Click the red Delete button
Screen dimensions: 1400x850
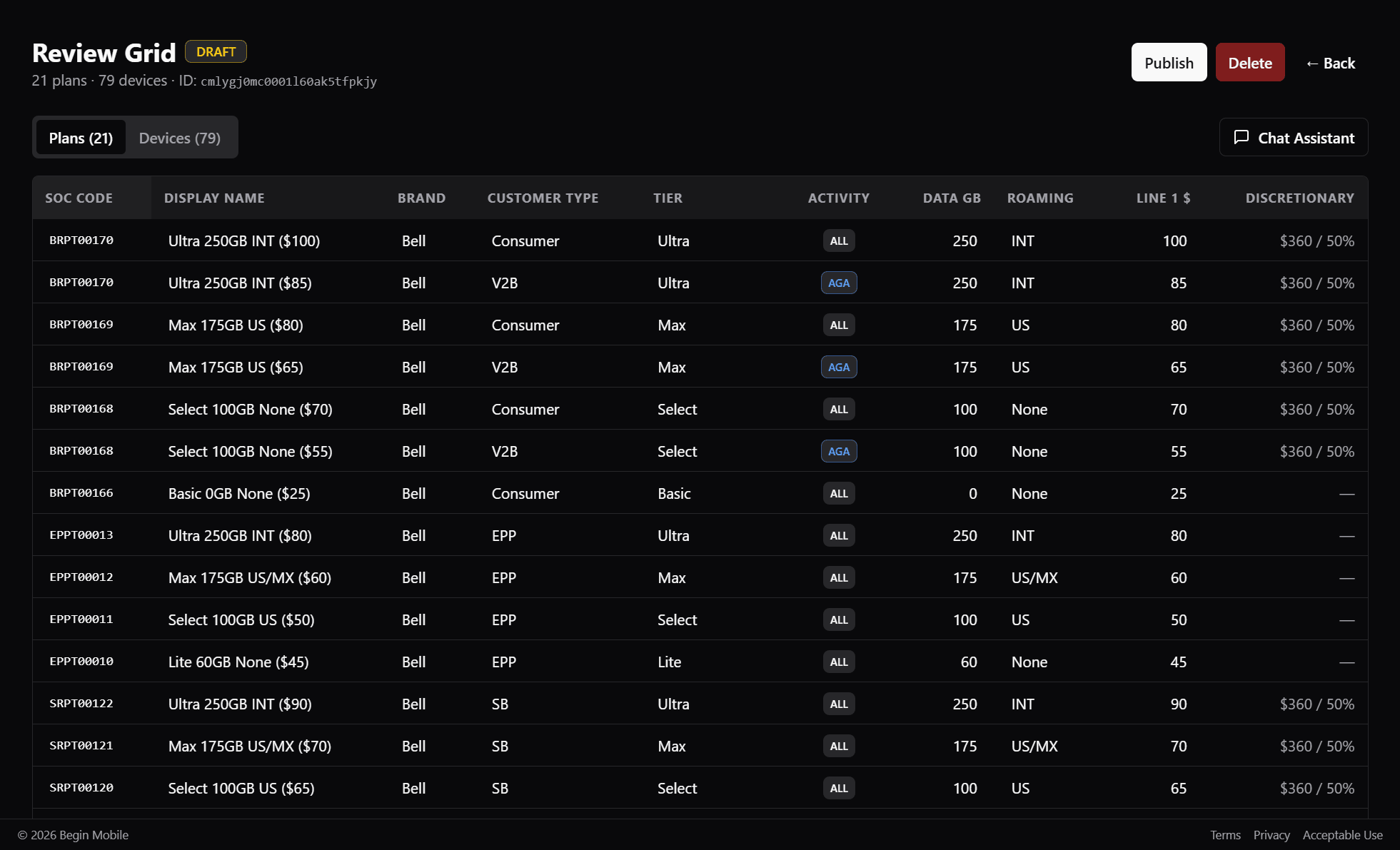coord(1249,62)
